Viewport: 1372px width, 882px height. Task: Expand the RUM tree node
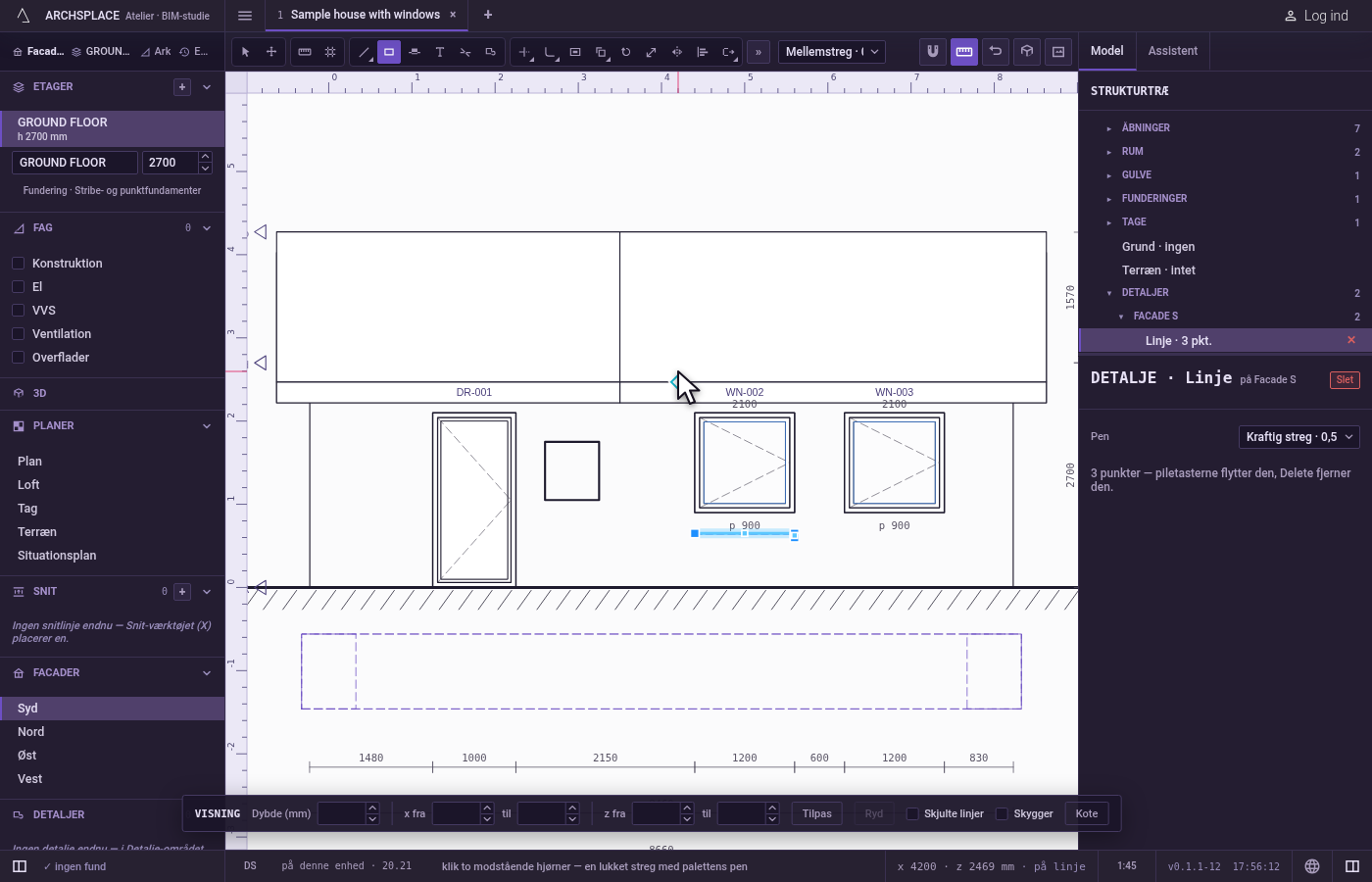(1109, 152)
